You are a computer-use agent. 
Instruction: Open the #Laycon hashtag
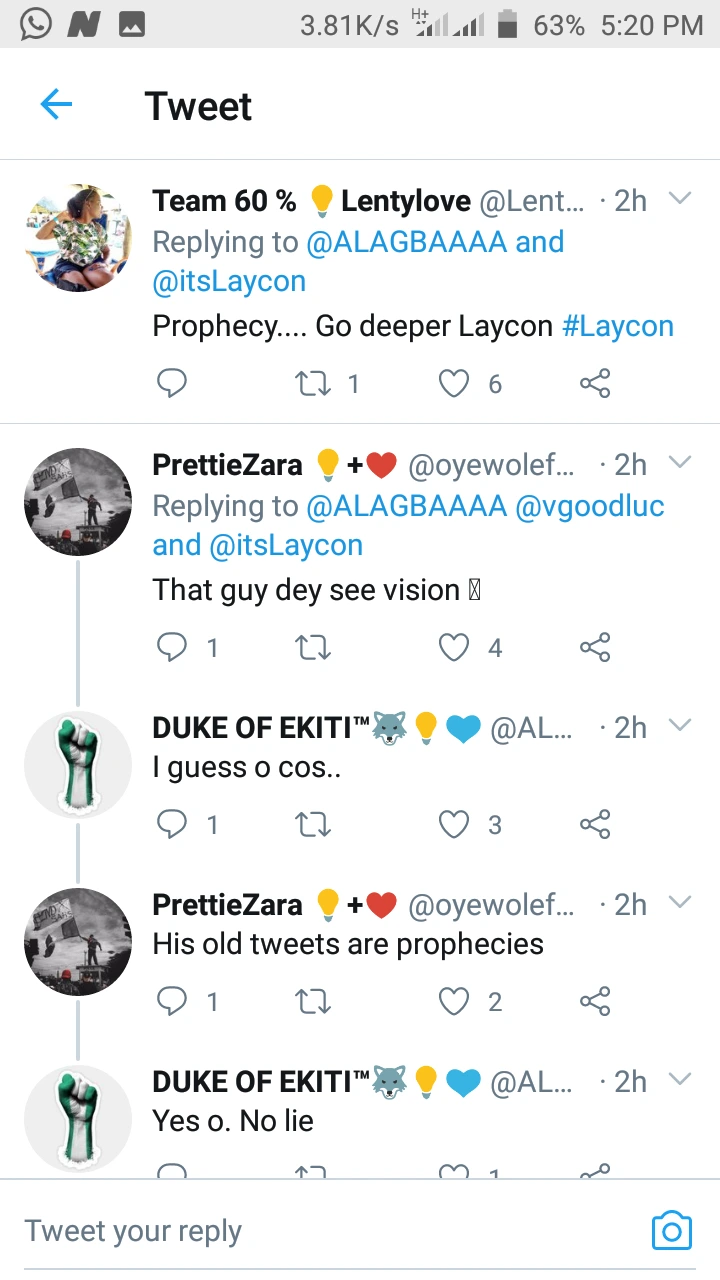coord(618,326)
